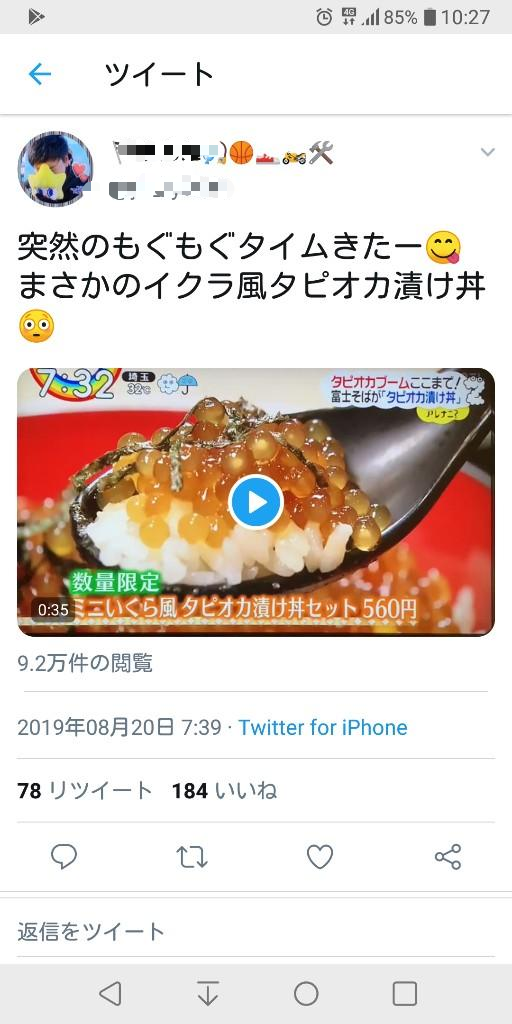The width and height of the screenshot is (512, 1024).
Task: Tap the alarm clock status icon
Action: [x=324, y=17]
